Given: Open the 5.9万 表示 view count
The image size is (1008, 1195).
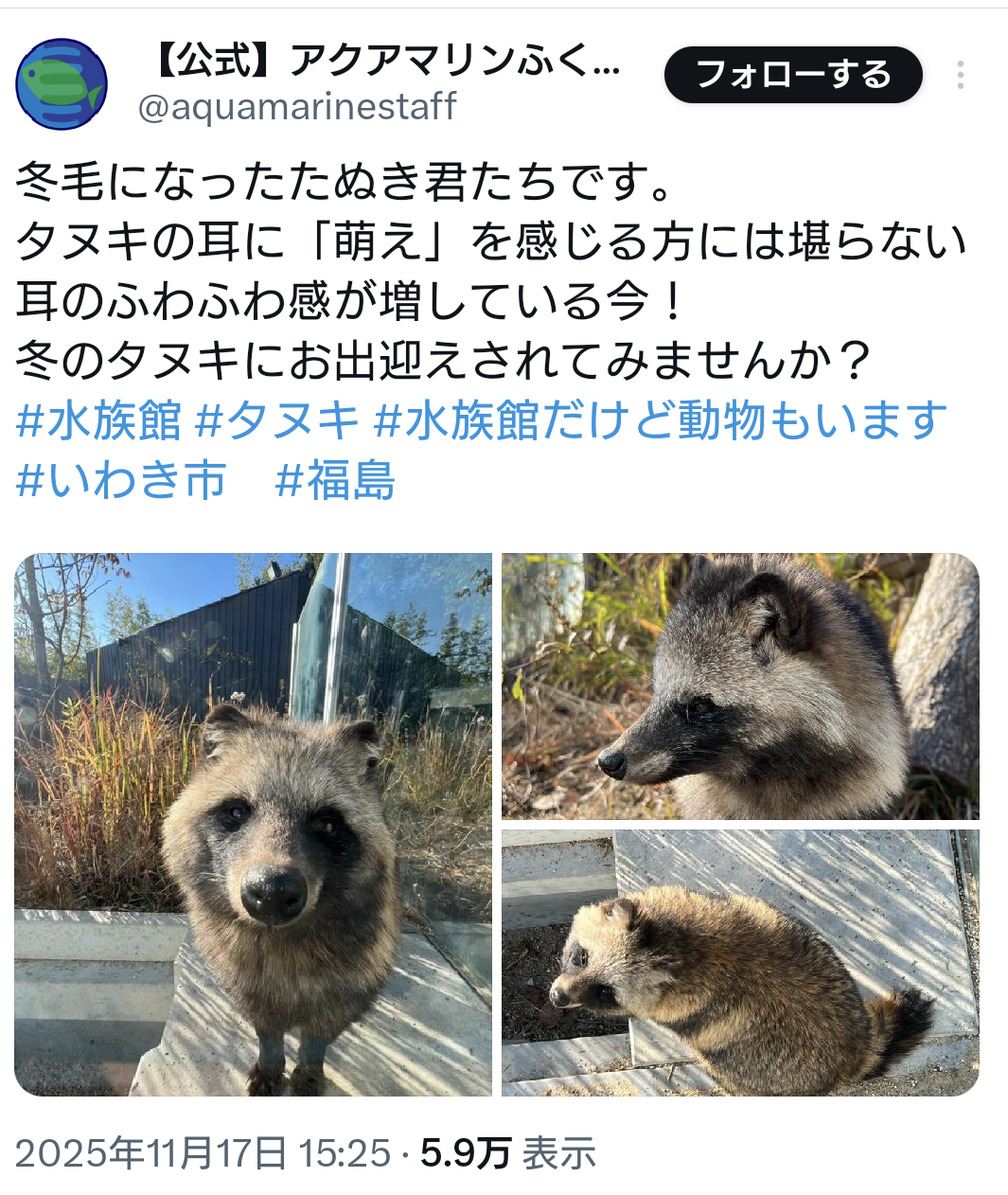Looking at the screenshot, I should pyautogui.click(x=508, y=1153).
